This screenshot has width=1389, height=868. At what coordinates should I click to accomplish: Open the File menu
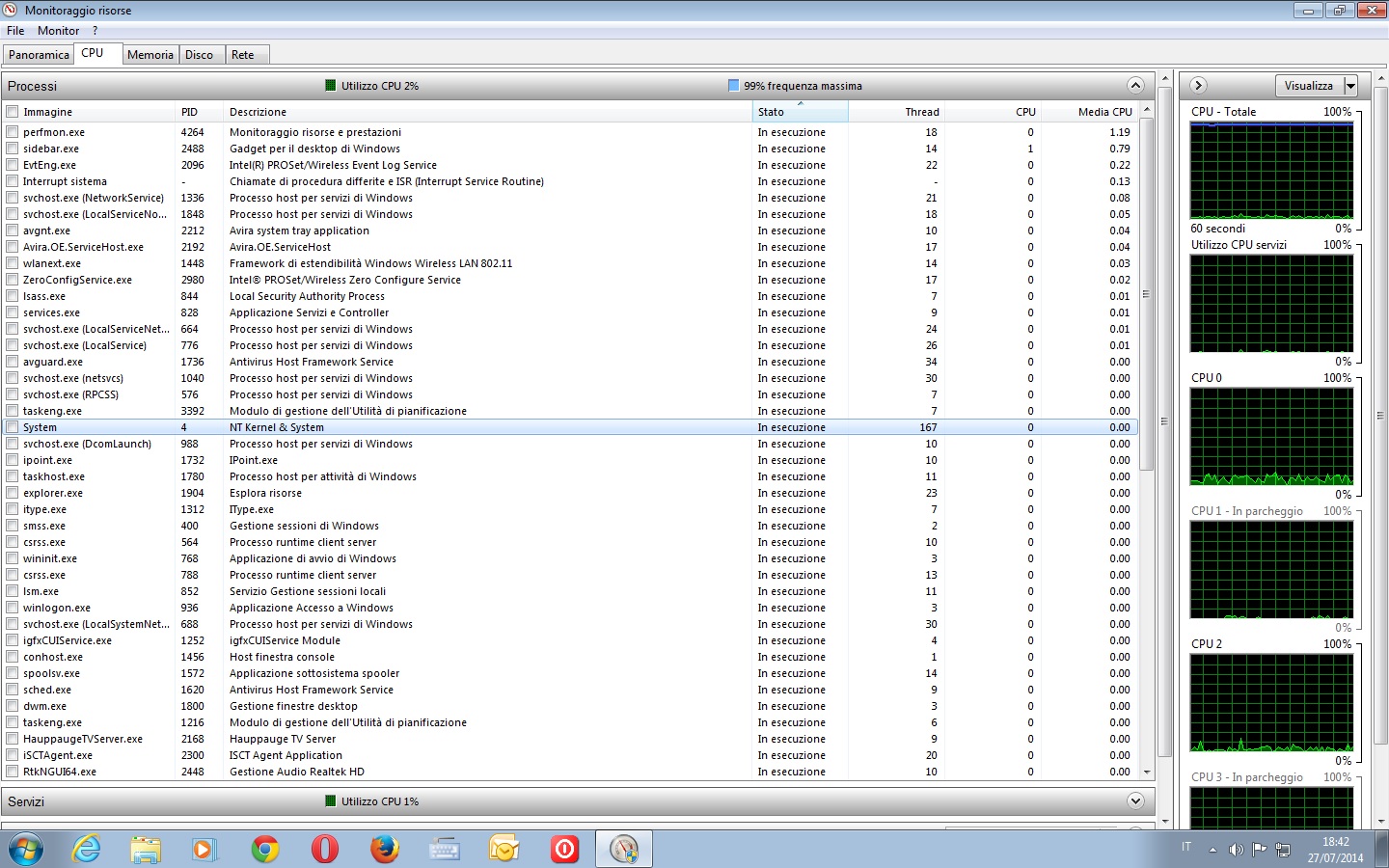15,31
